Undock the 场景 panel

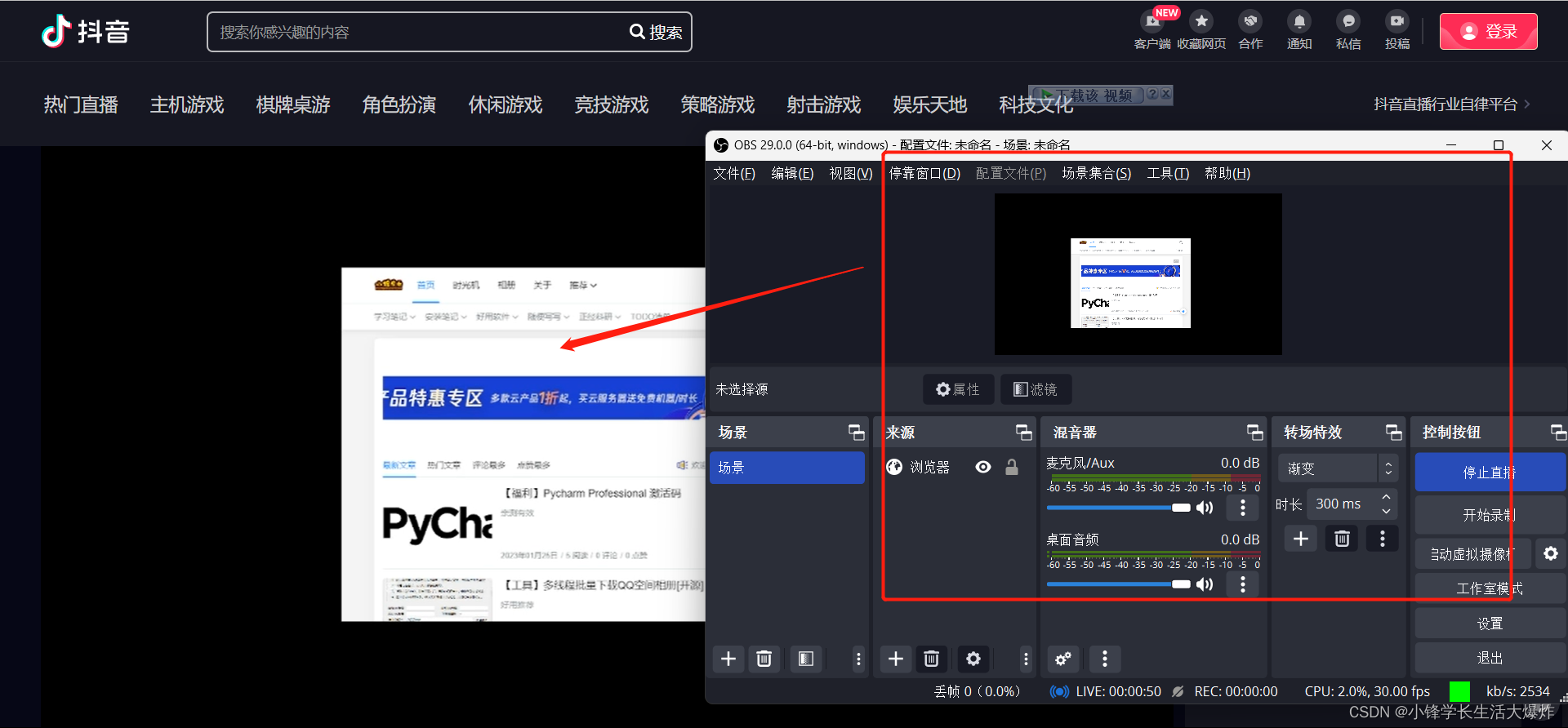856,433
